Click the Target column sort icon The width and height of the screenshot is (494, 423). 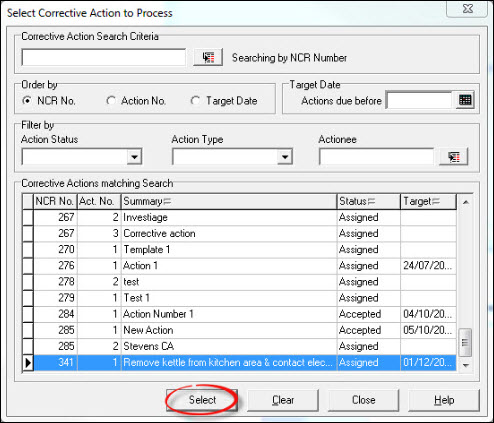(436, 201)
